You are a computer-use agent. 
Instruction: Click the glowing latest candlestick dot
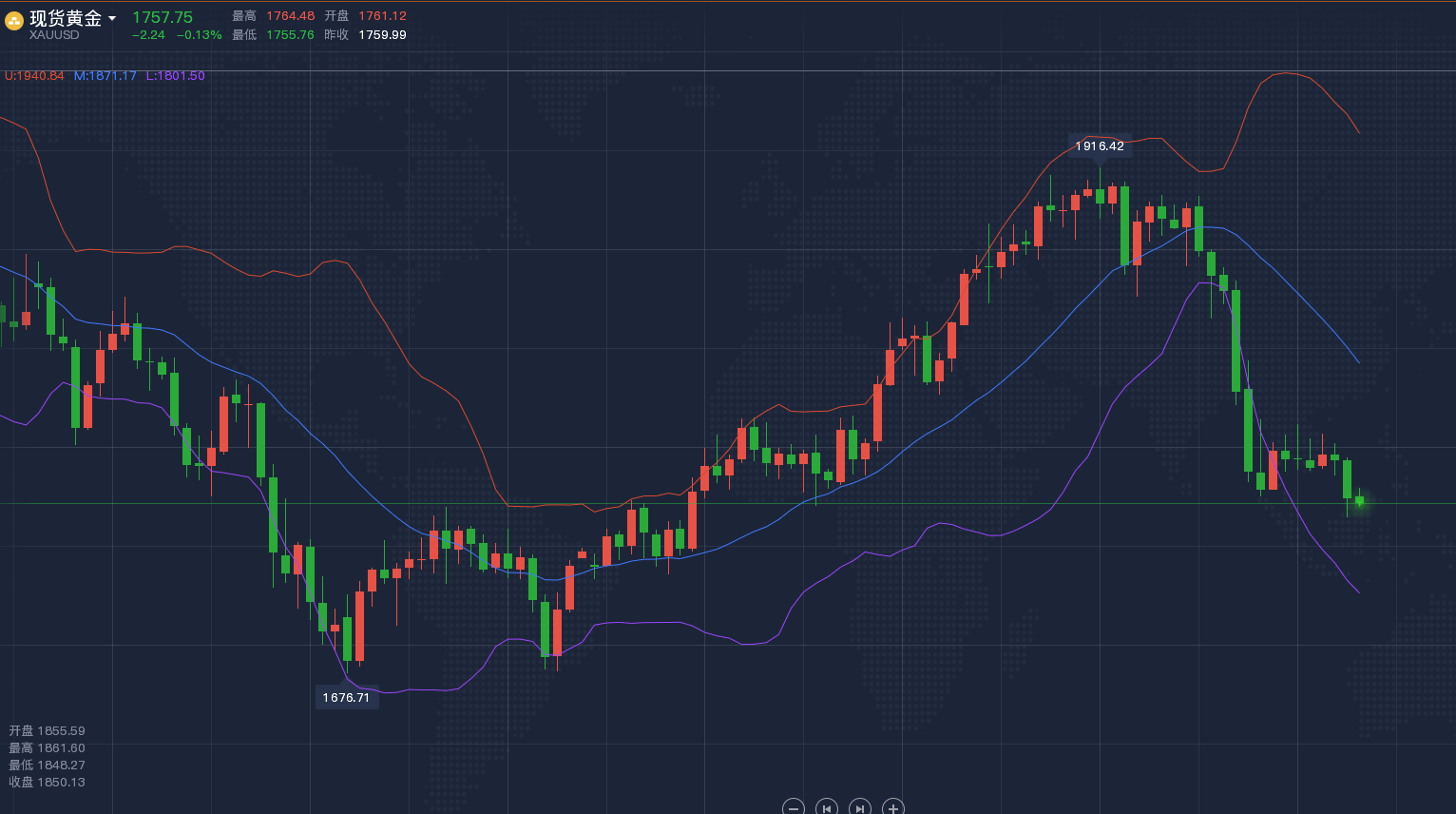point(1359,500)
